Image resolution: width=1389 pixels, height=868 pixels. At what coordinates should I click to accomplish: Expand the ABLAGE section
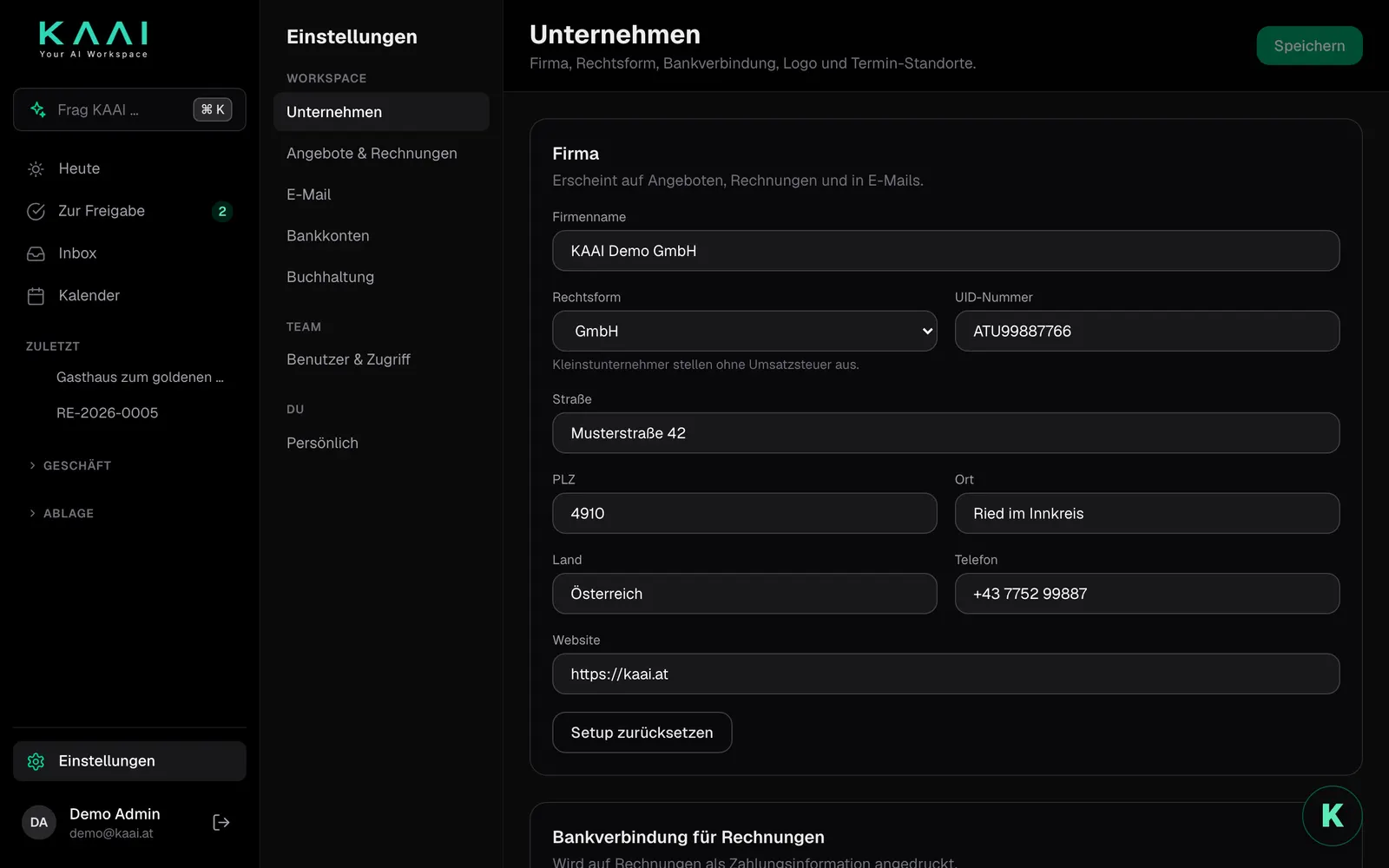pyautogui.click(x=61, y=514)
